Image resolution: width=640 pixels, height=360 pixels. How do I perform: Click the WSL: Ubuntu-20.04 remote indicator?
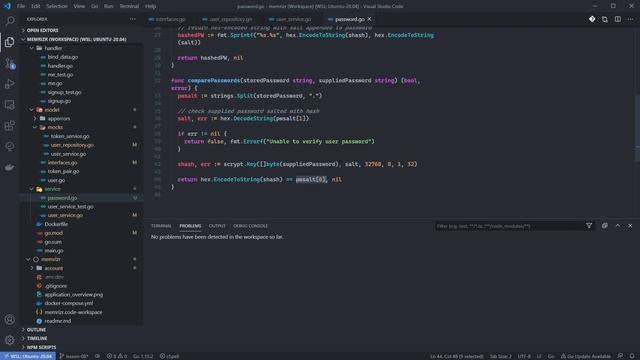click(28, 356)
